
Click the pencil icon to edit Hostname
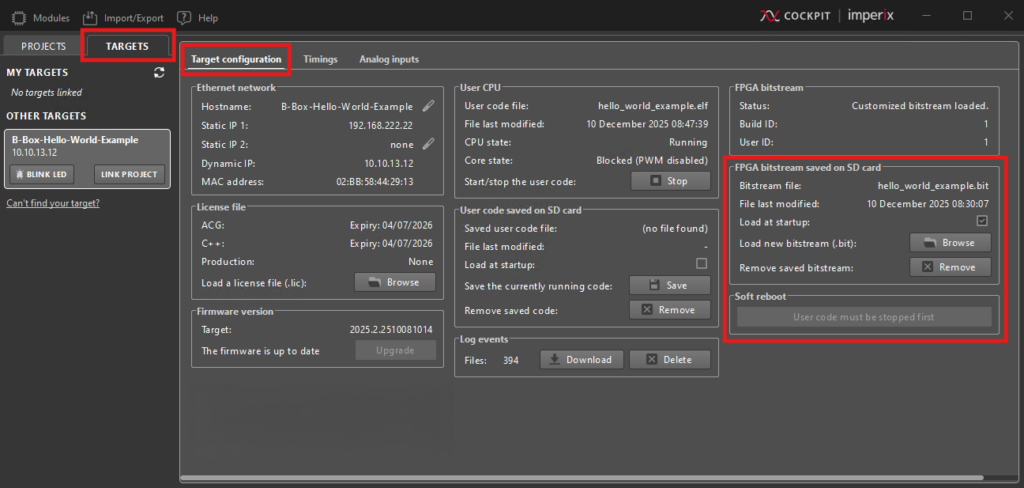click(428, 105)
